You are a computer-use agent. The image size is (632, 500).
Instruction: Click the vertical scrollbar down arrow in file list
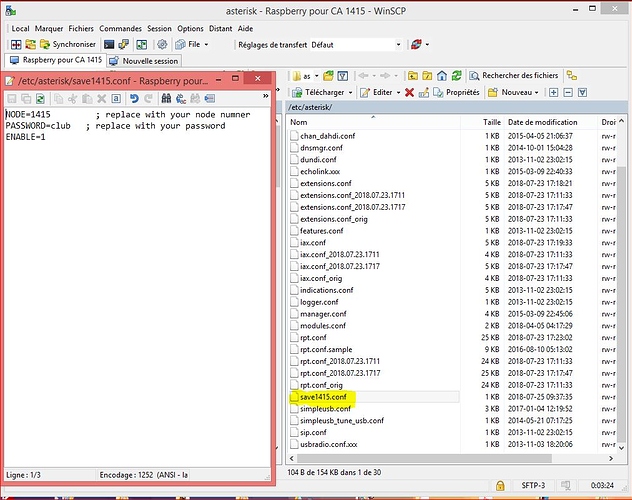coord(621,448)
